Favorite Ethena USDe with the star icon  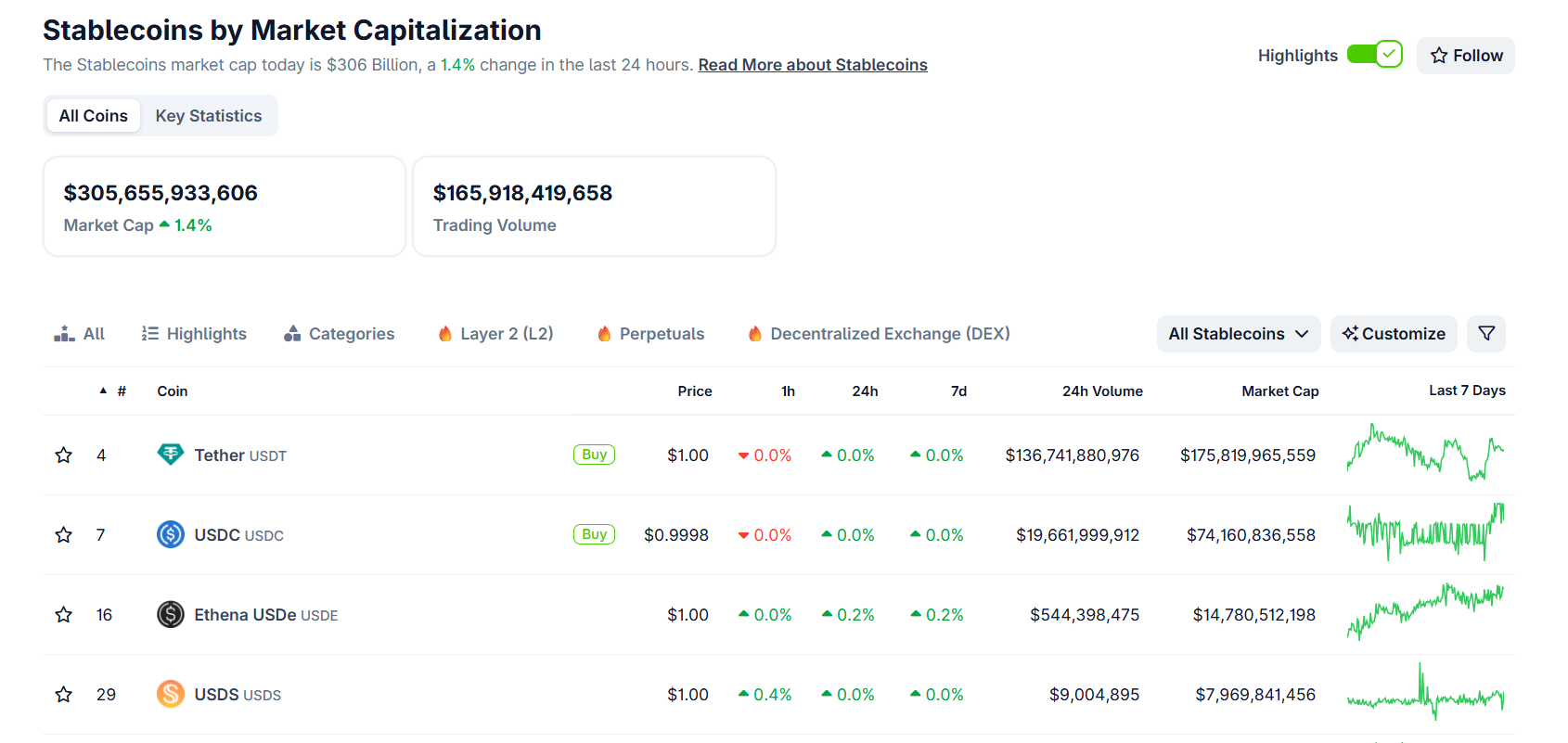click(x=63, y=615)
